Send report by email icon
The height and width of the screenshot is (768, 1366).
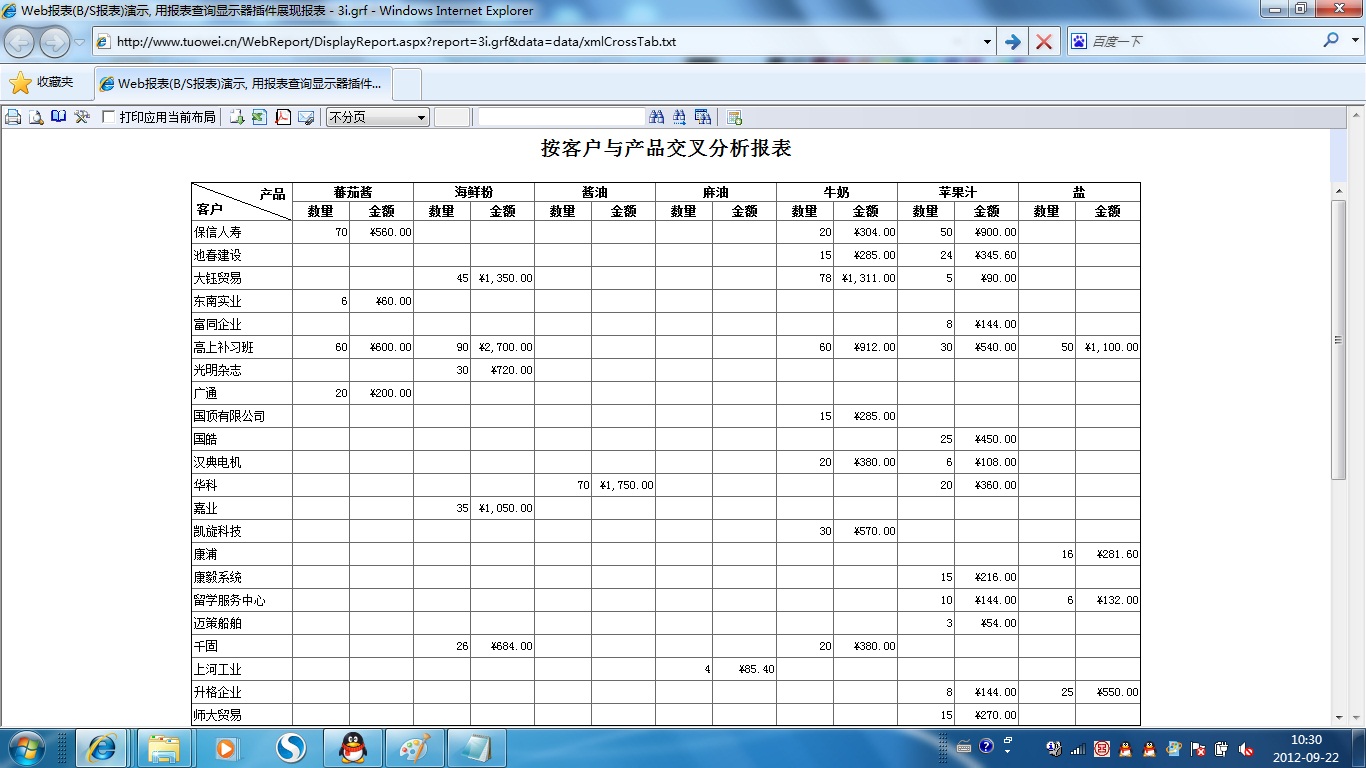point(306,117)
